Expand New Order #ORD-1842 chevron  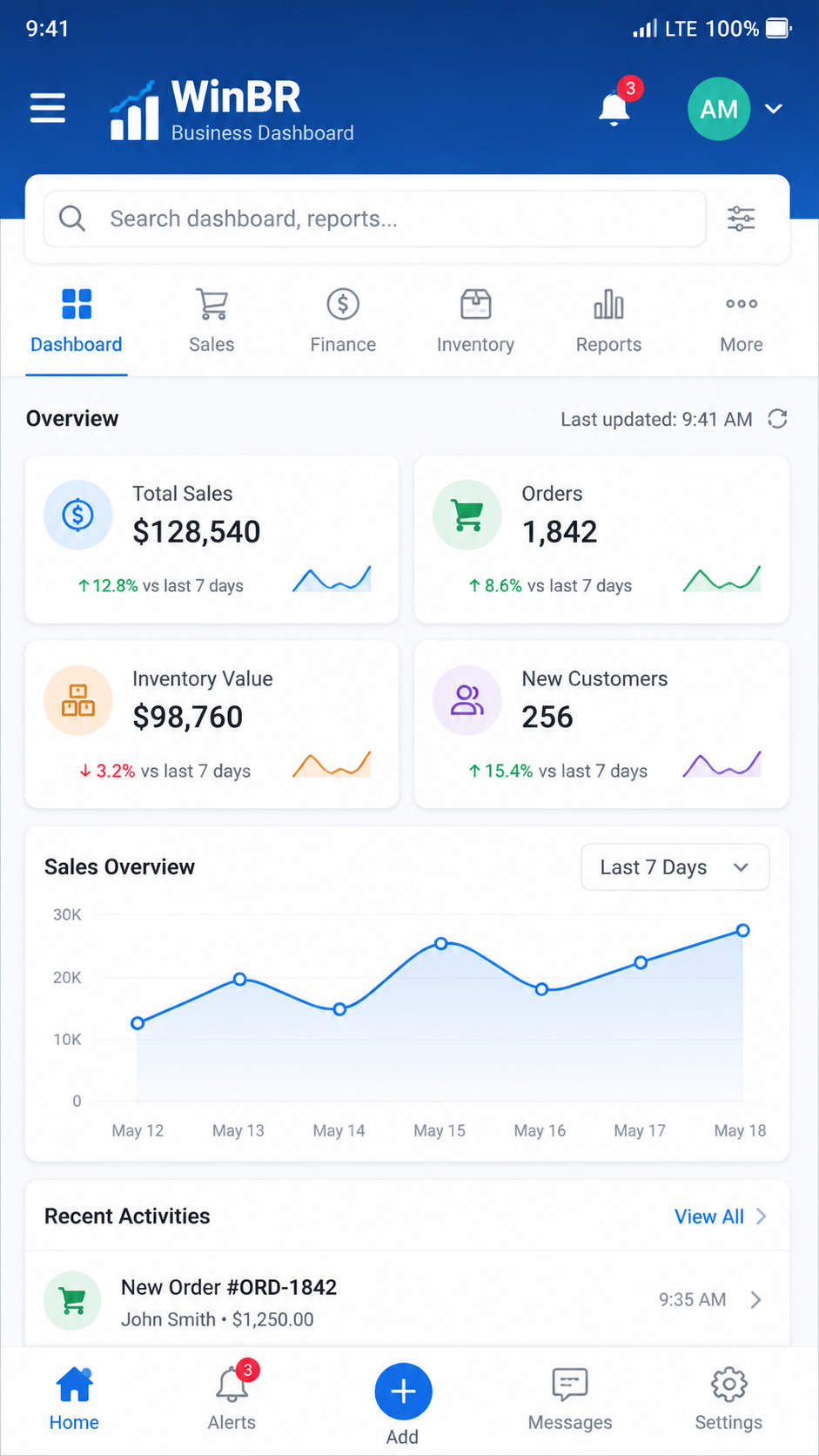coord(755,1300)
